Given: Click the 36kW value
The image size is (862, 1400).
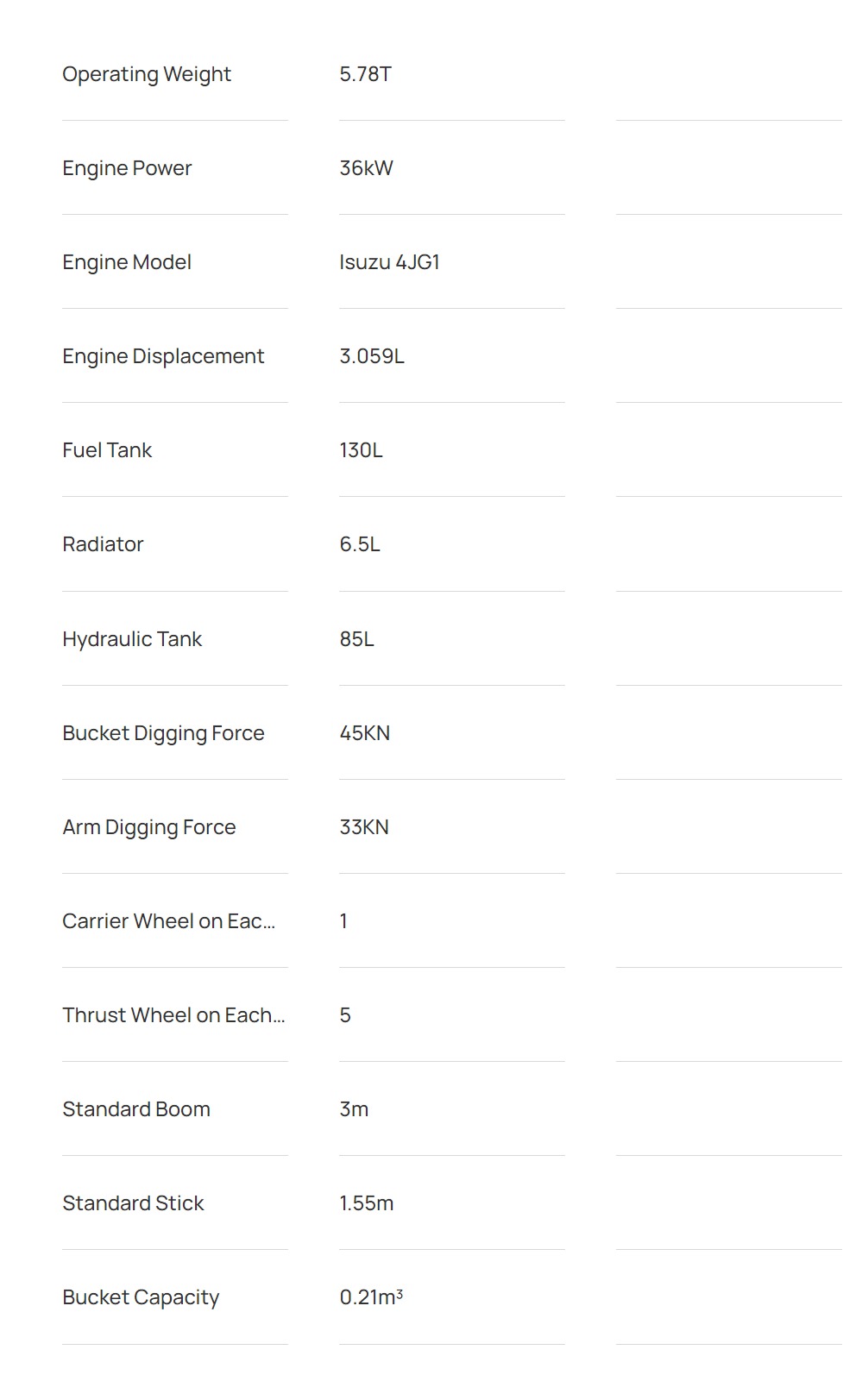Looking at the screenshot, I should coord(366,168).
